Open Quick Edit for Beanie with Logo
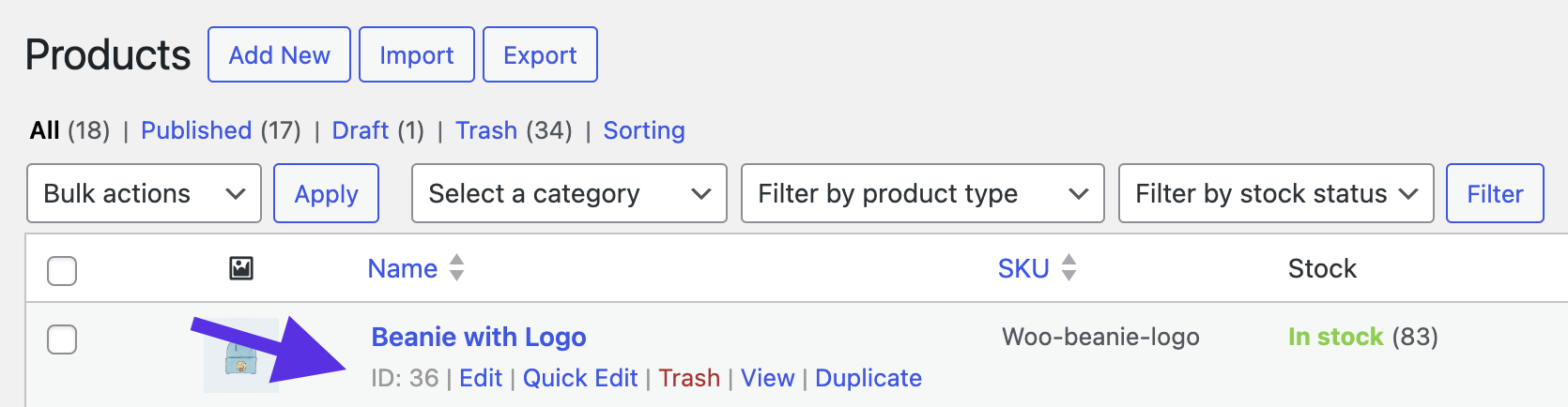The height and width of the screenshot is (407, 1568). (580, 378)
